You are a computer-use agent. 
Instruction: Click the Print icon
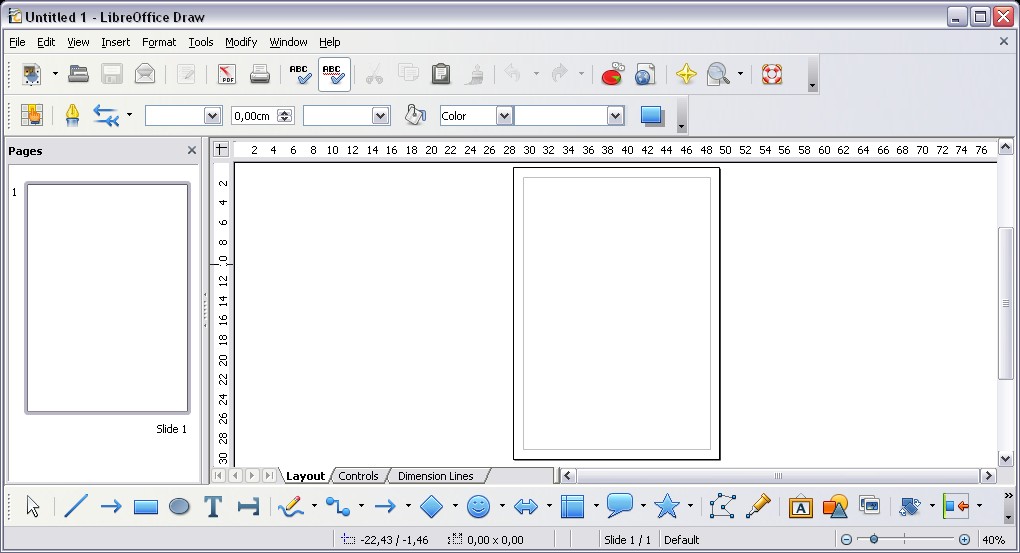(260, 74)
